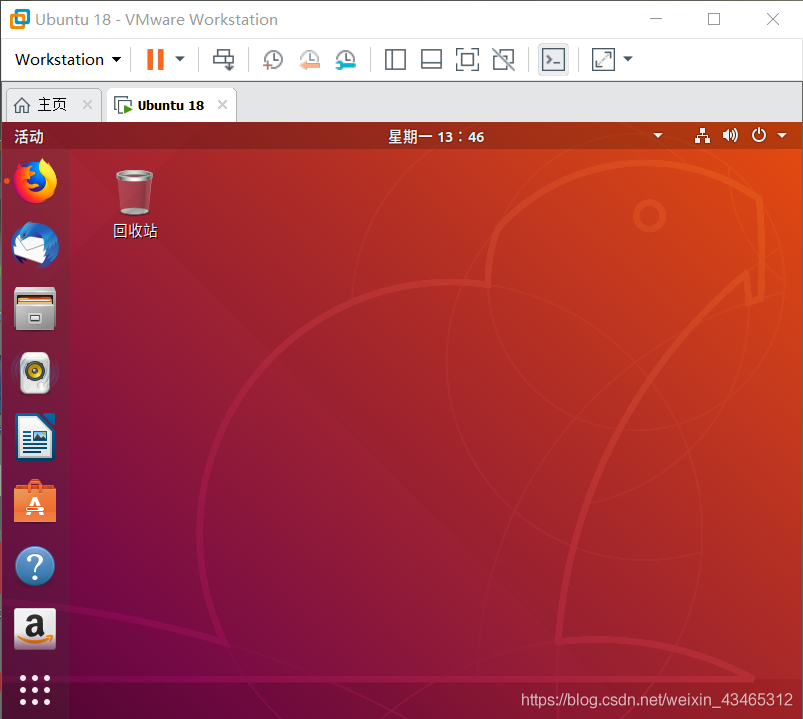803x719 pixels.
Task: Send Ctrl+Alt+Del to the virtual machine
Action: click(224, 59)
